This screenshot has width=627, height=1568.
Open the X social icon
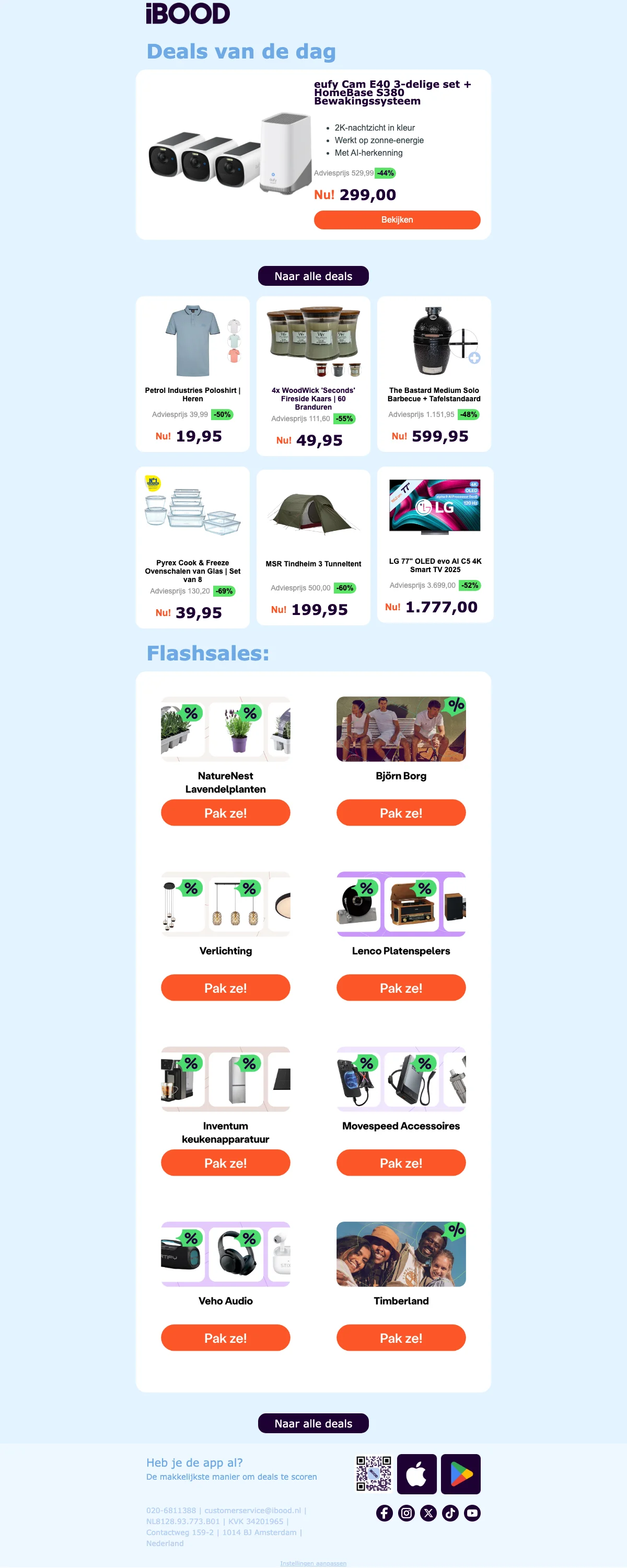click(428, 1513)
